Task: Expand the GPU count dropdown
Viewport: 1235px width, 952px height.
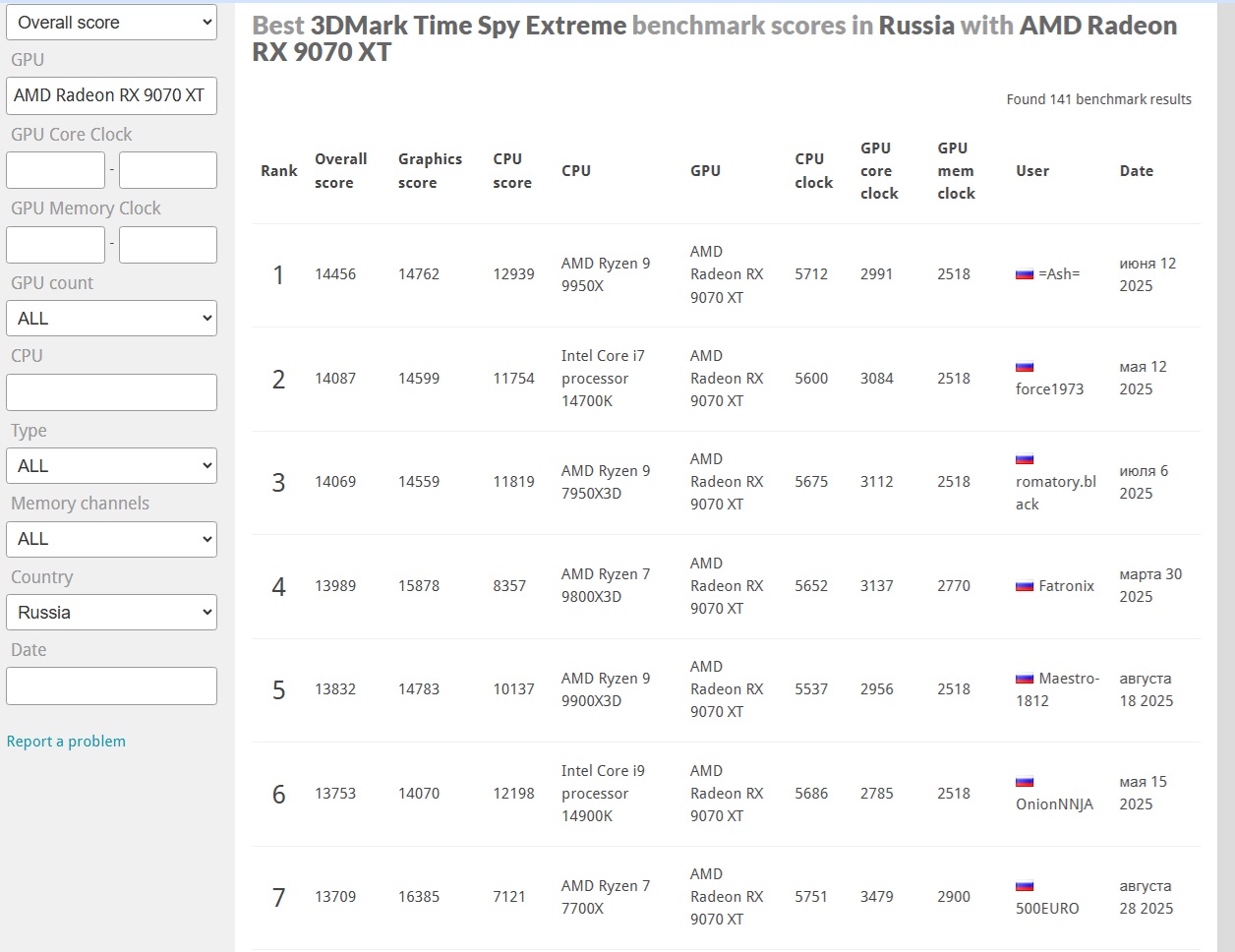Action: tap(111, 319)
